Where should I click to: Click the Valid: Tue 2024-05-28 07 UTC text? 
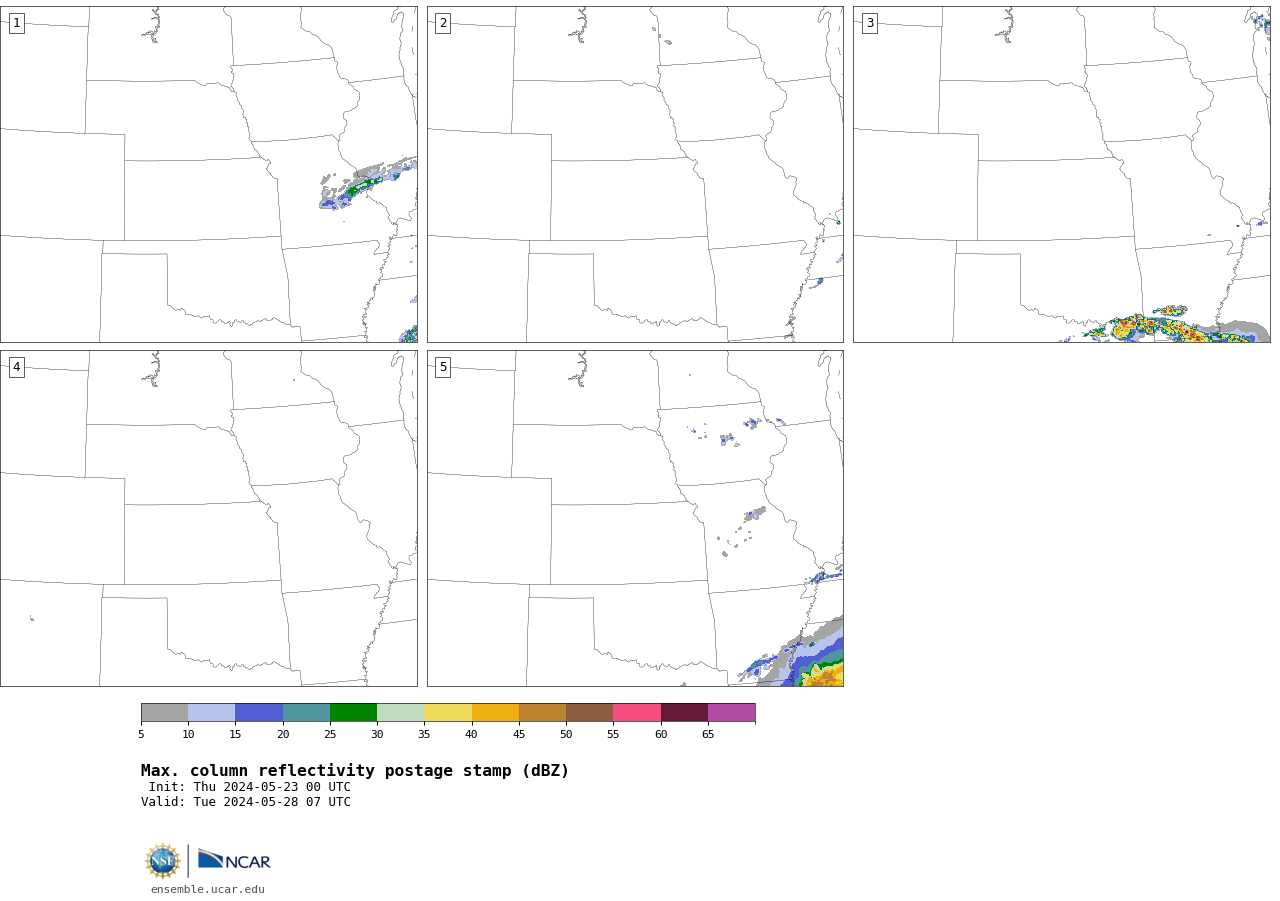(x=246, y=802)
